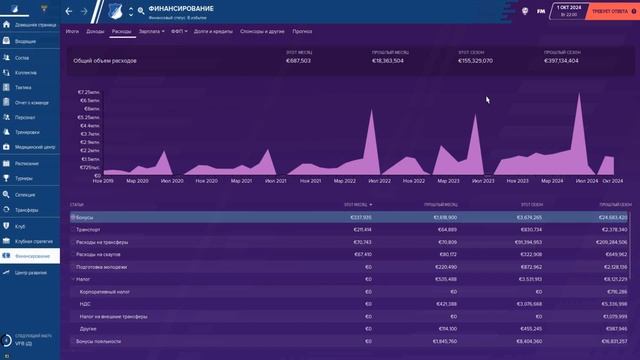This screenshot has width=640, height=360.
Task: Switch to the Доходы tab
Action: (95, 31)
